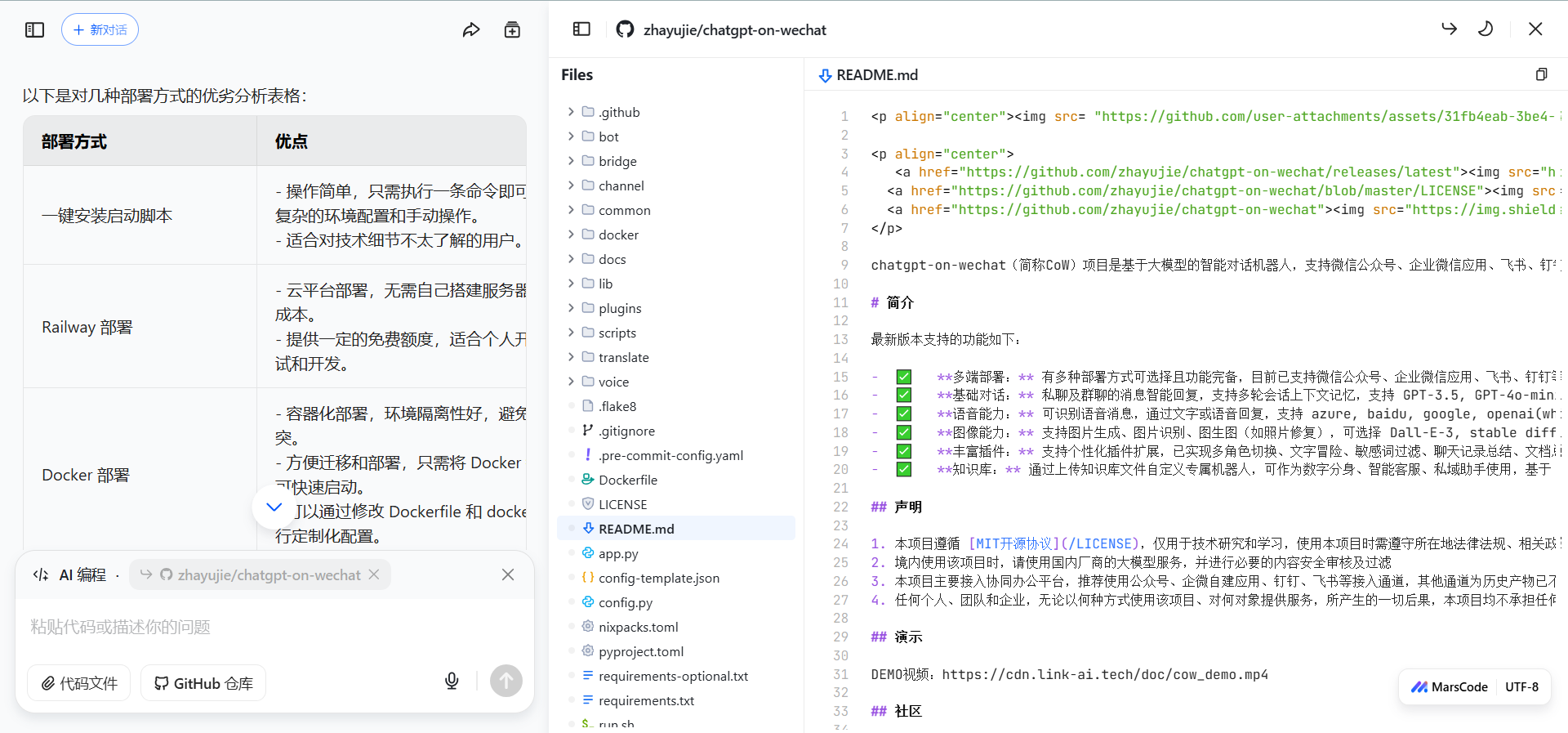Expand the .github folder
The image size is (1568, 733).
(676, 112)
